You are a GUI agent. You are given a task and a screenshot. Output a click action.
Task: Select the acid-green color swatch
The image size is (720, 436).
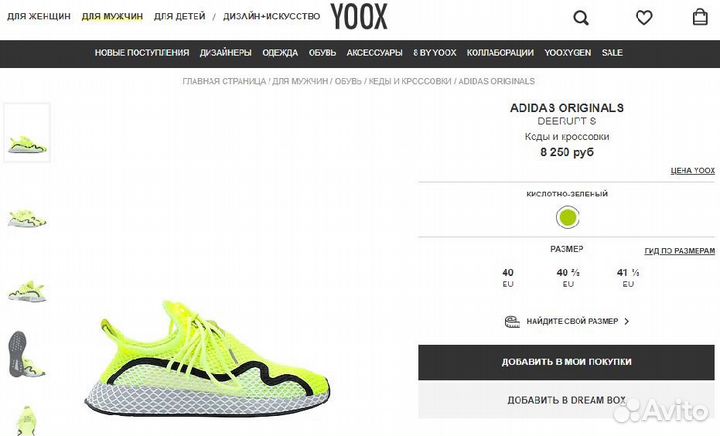[568, 217]
